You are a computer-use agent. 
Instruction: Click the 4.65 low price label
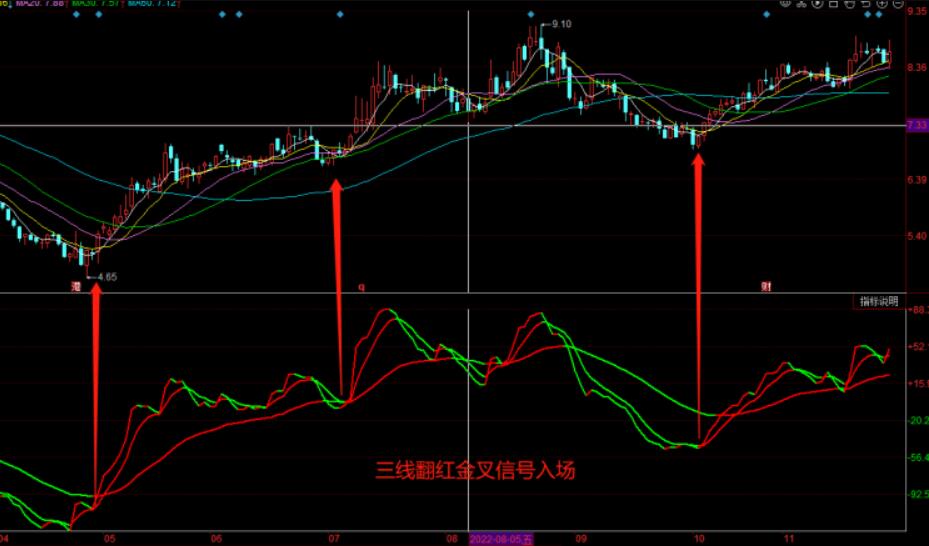(x=106, y=276)
